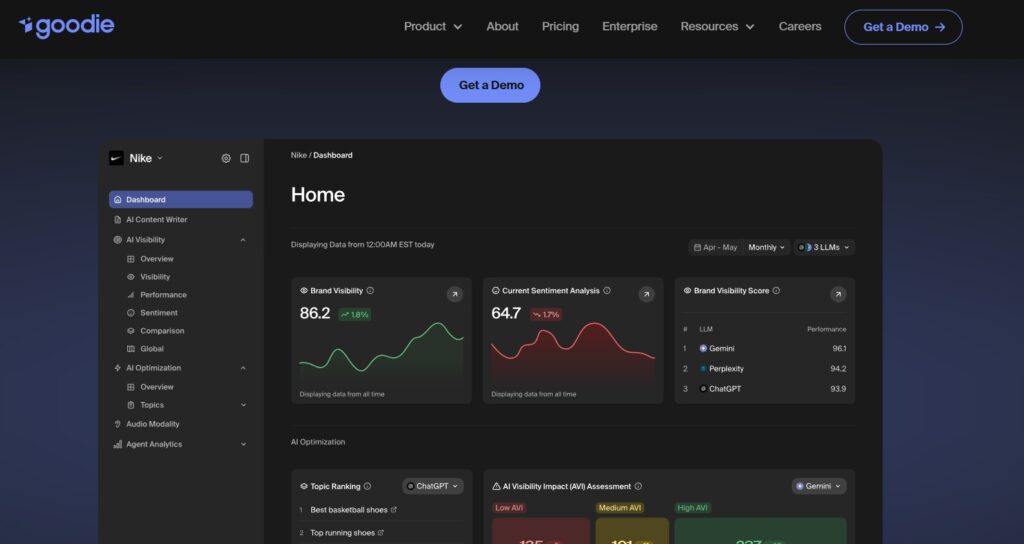Click the Sentiment smiley icon in sidebar
1024x544 pixels.
tap(131, 313)
